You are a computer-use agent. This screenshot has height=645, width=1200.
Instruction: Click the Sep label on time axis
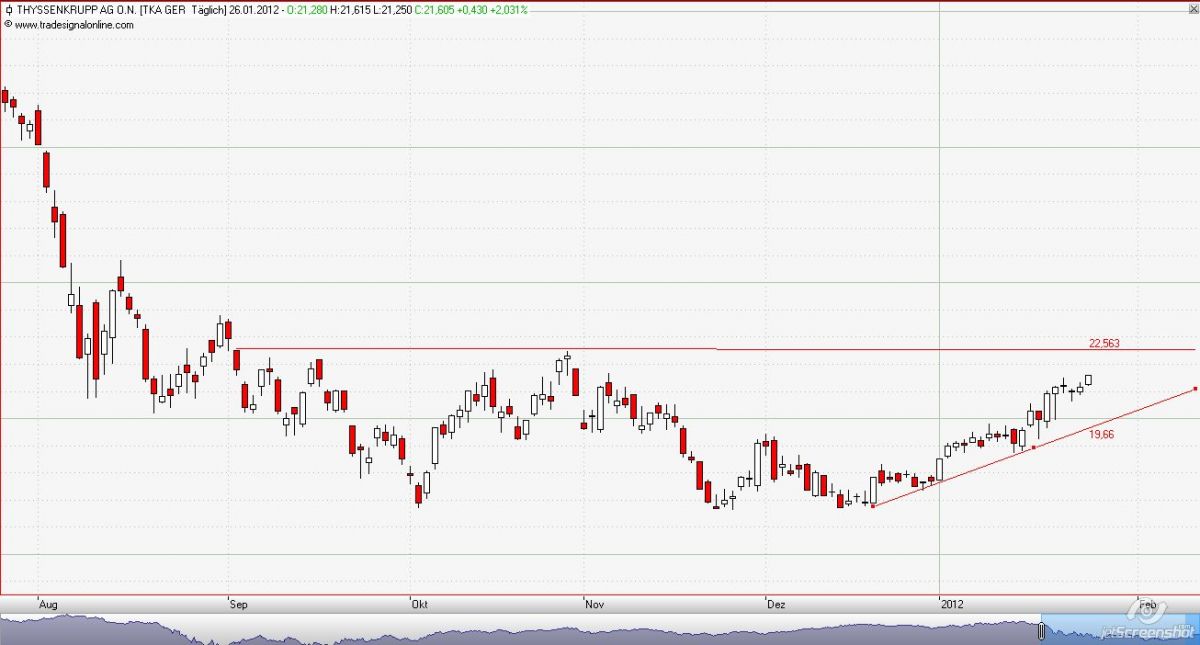238,605
